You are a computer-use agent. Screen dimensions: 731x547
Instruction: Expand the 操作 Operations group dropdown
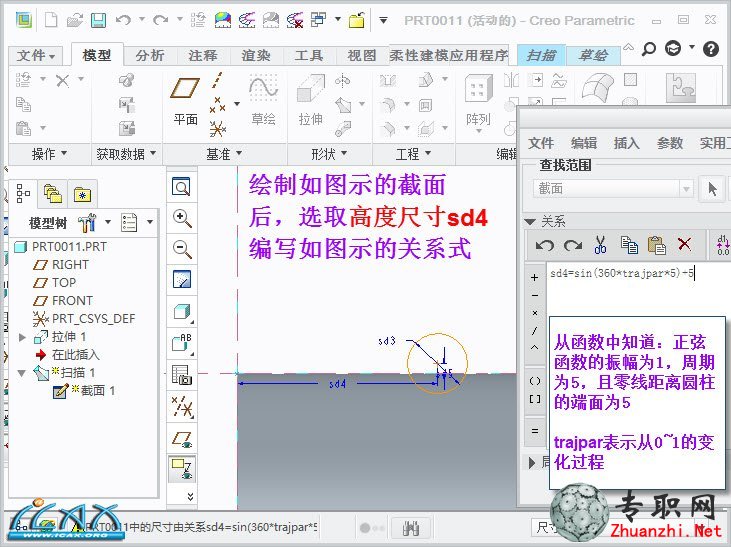49,153
